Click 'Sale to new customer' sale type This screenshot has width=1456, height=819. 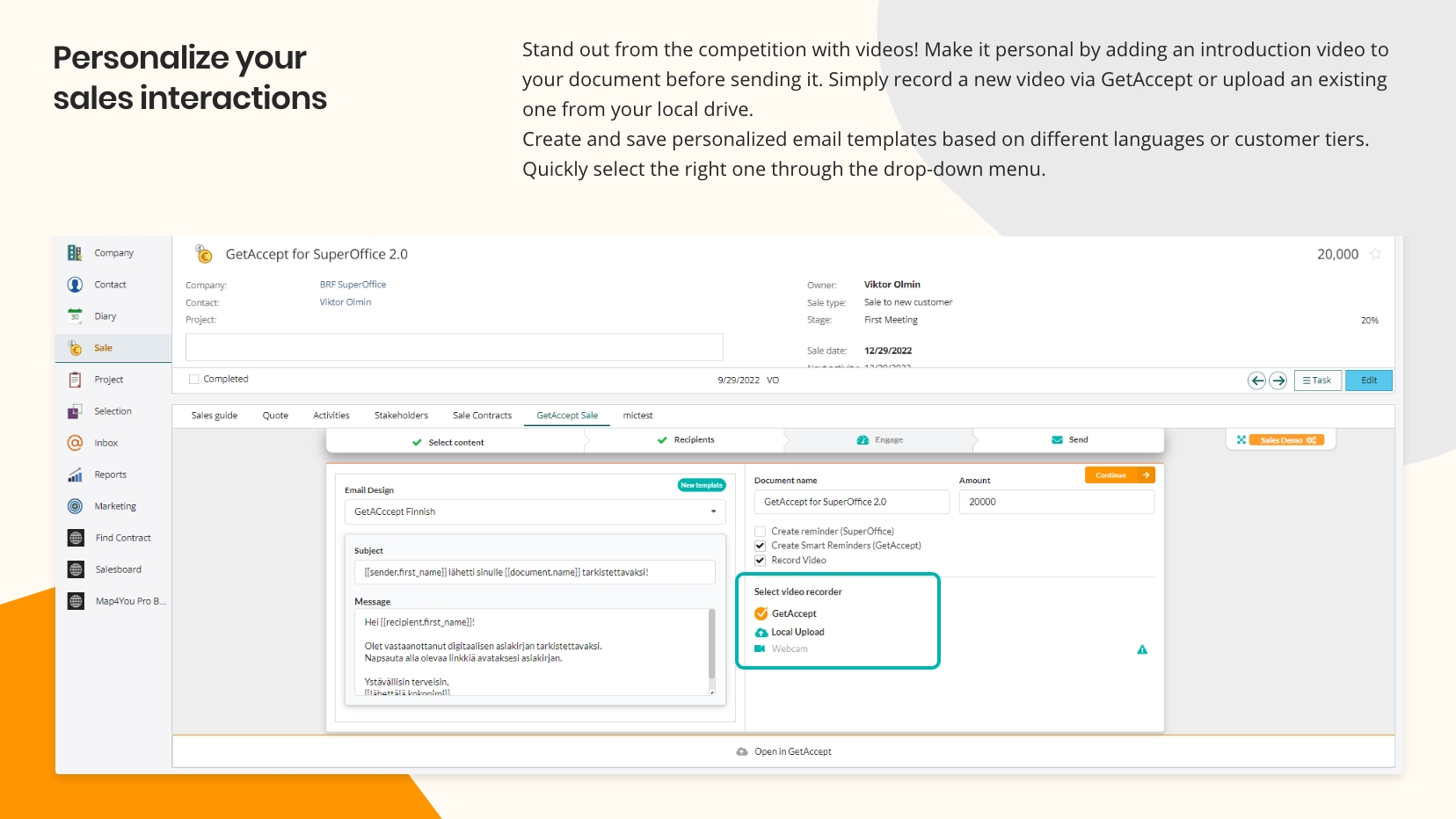click(x=908, y=302)
